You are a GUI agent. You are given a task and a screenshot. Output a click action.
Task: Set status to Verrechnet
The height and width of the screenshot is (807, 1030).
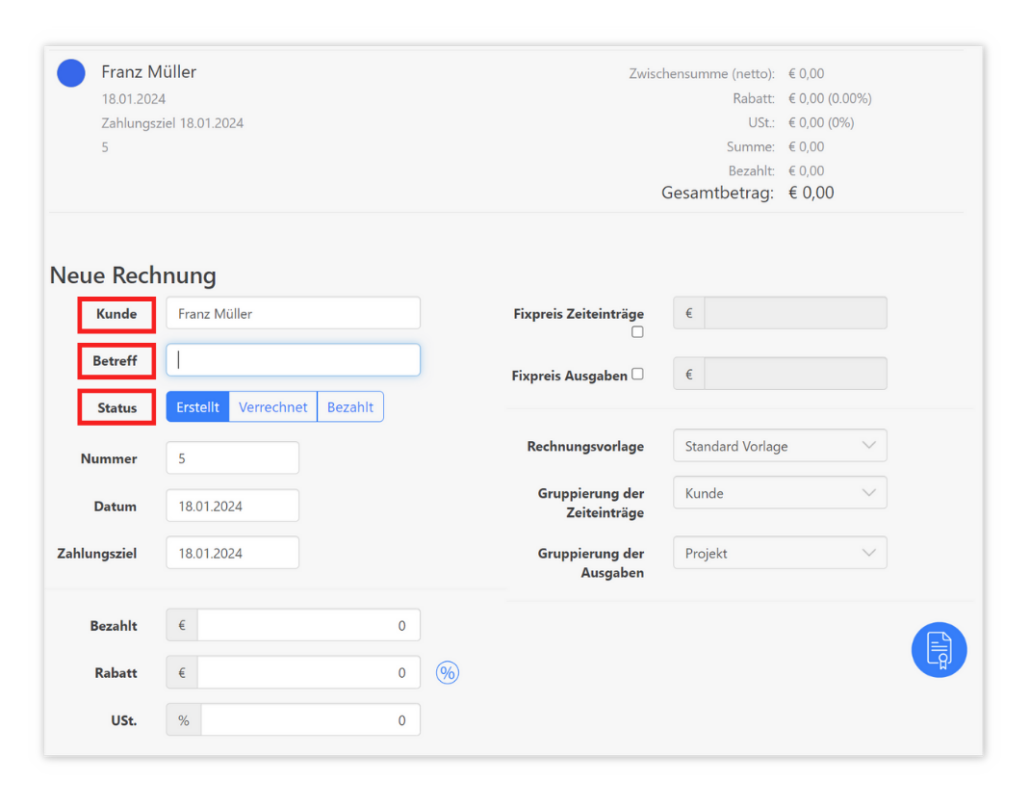point(273,407)
